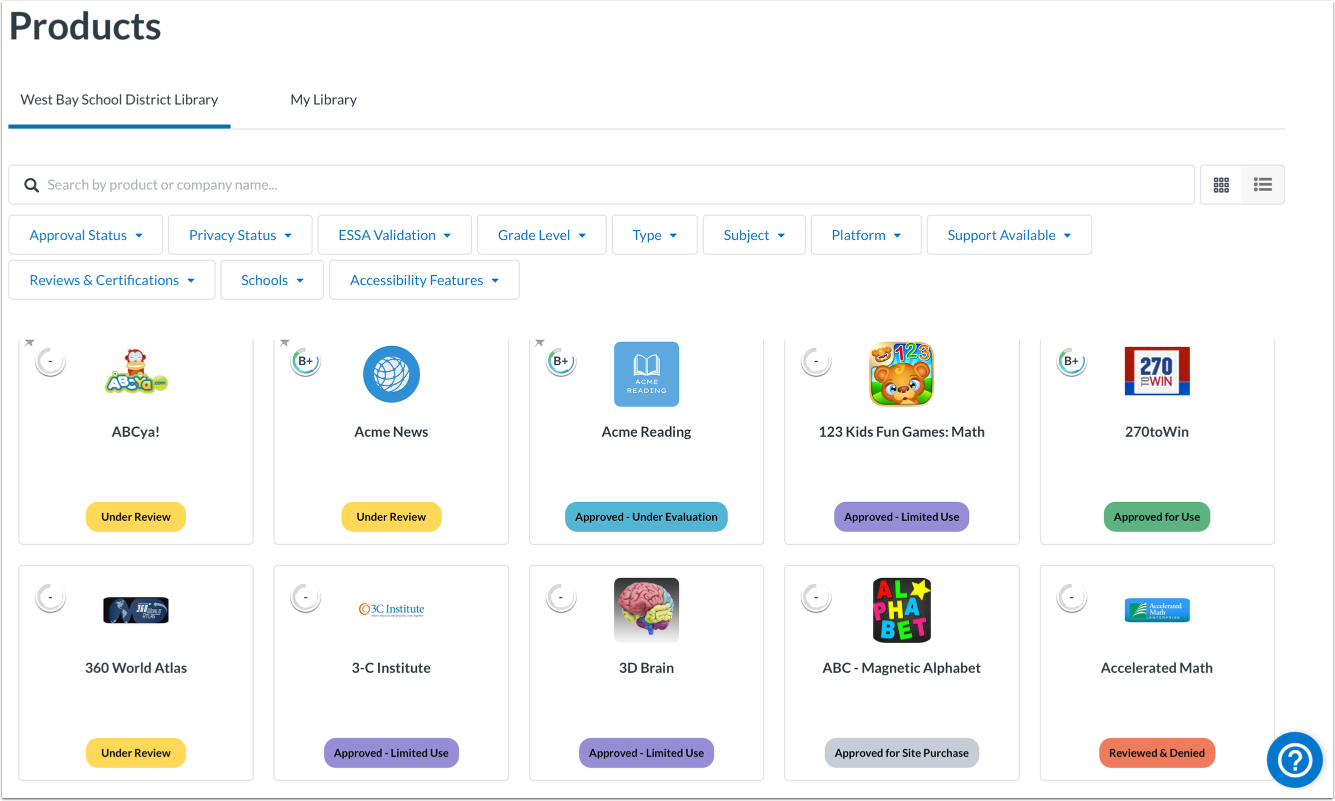Open the 3D Brain title link
The width and height of the screenshot is (1335, 801).
coord(646,668)
